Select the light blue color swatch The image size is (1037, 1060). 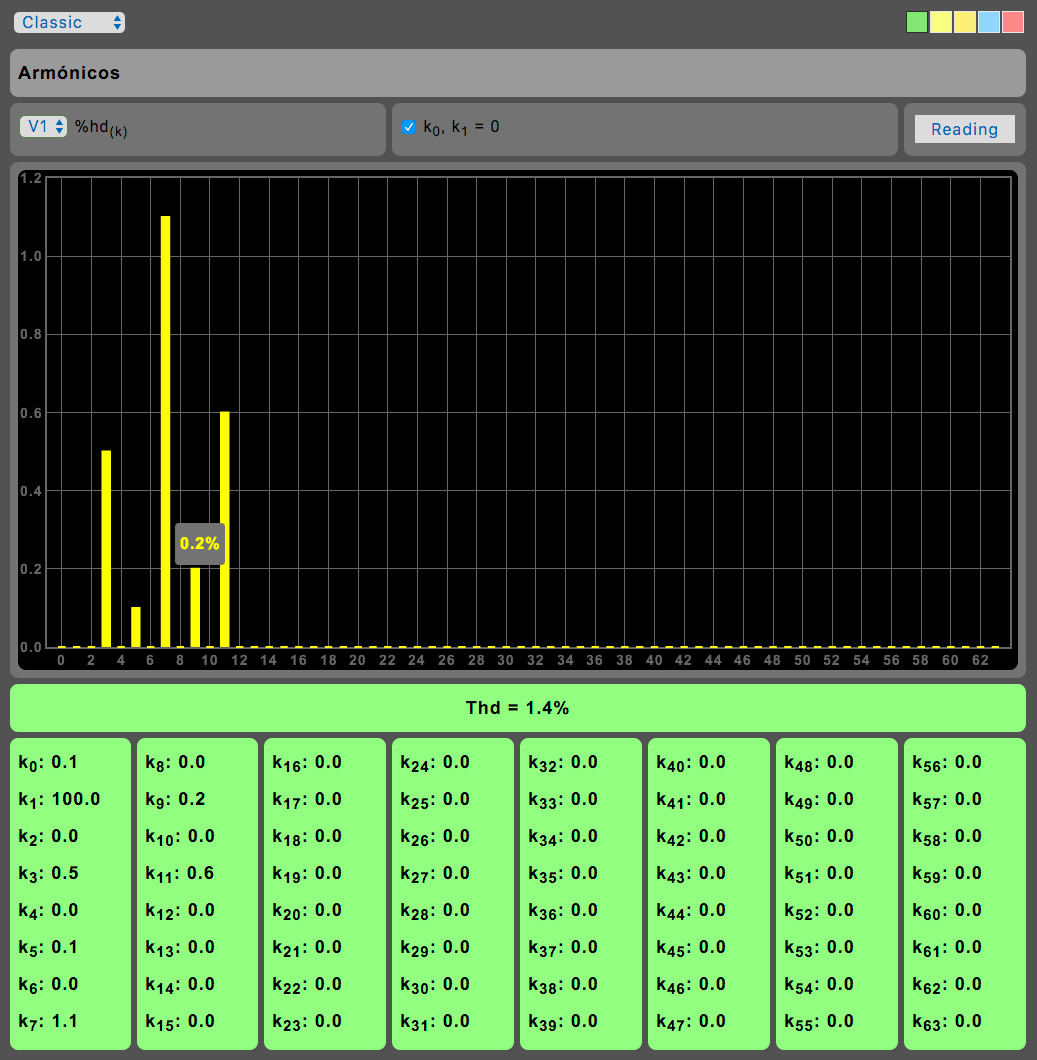988,22
